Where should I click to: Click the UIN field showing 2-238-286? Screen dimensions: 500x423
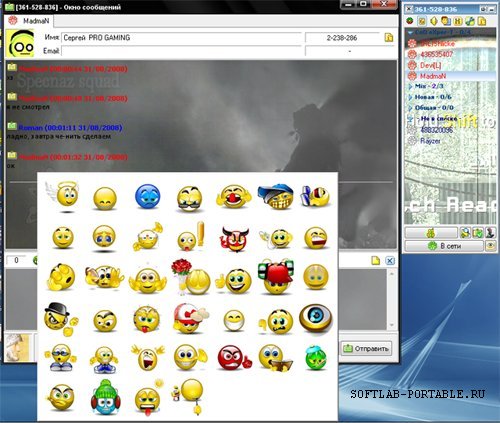(342, 38)
